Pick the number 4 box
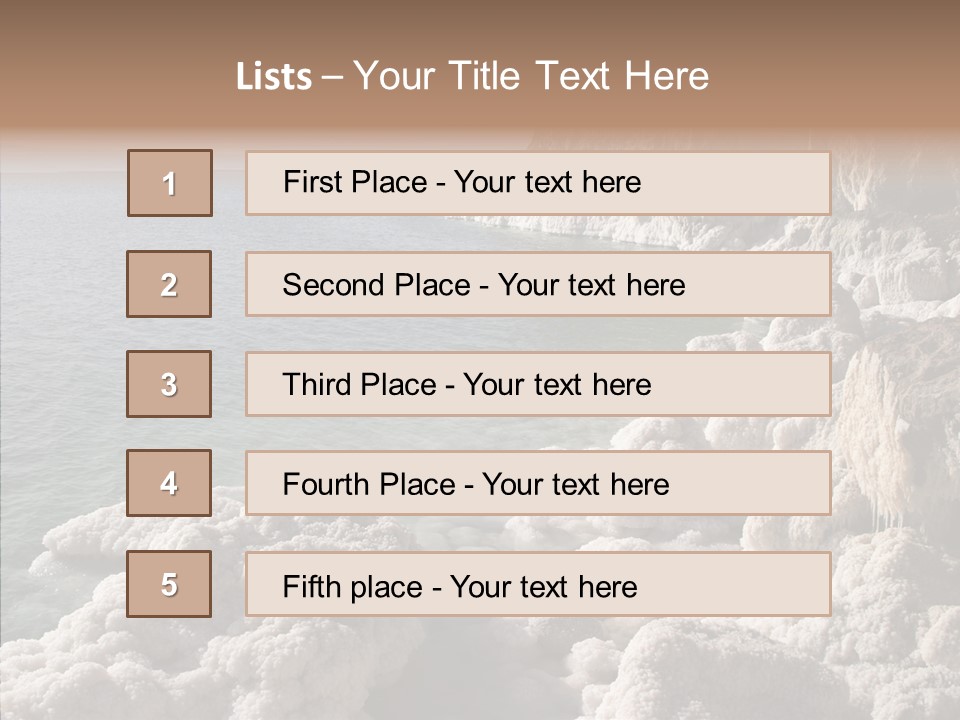The image size is (960, 720). (x=169, y=483)
